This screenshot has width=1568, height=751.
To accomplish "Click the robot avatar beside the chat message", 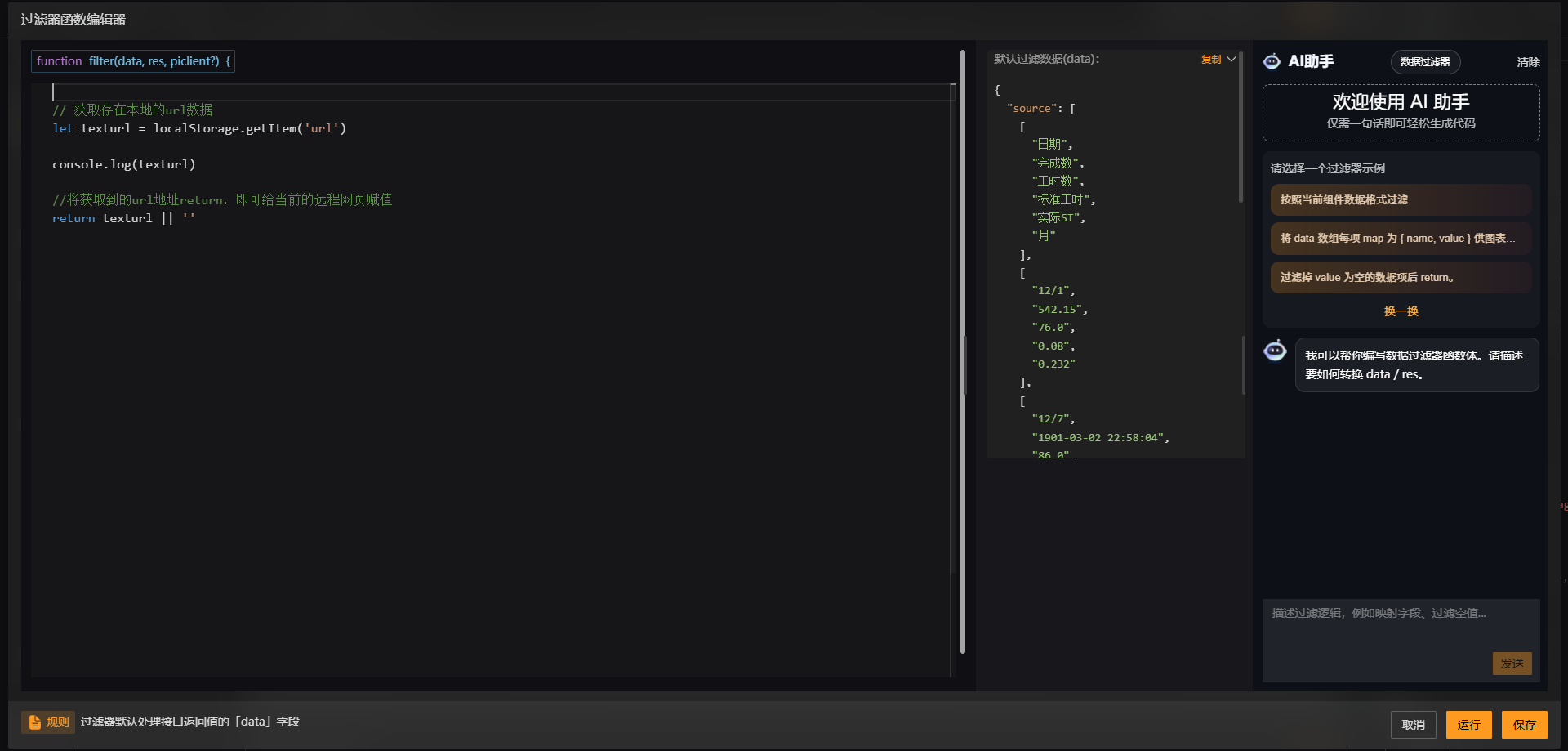I will coord(1275,351).
